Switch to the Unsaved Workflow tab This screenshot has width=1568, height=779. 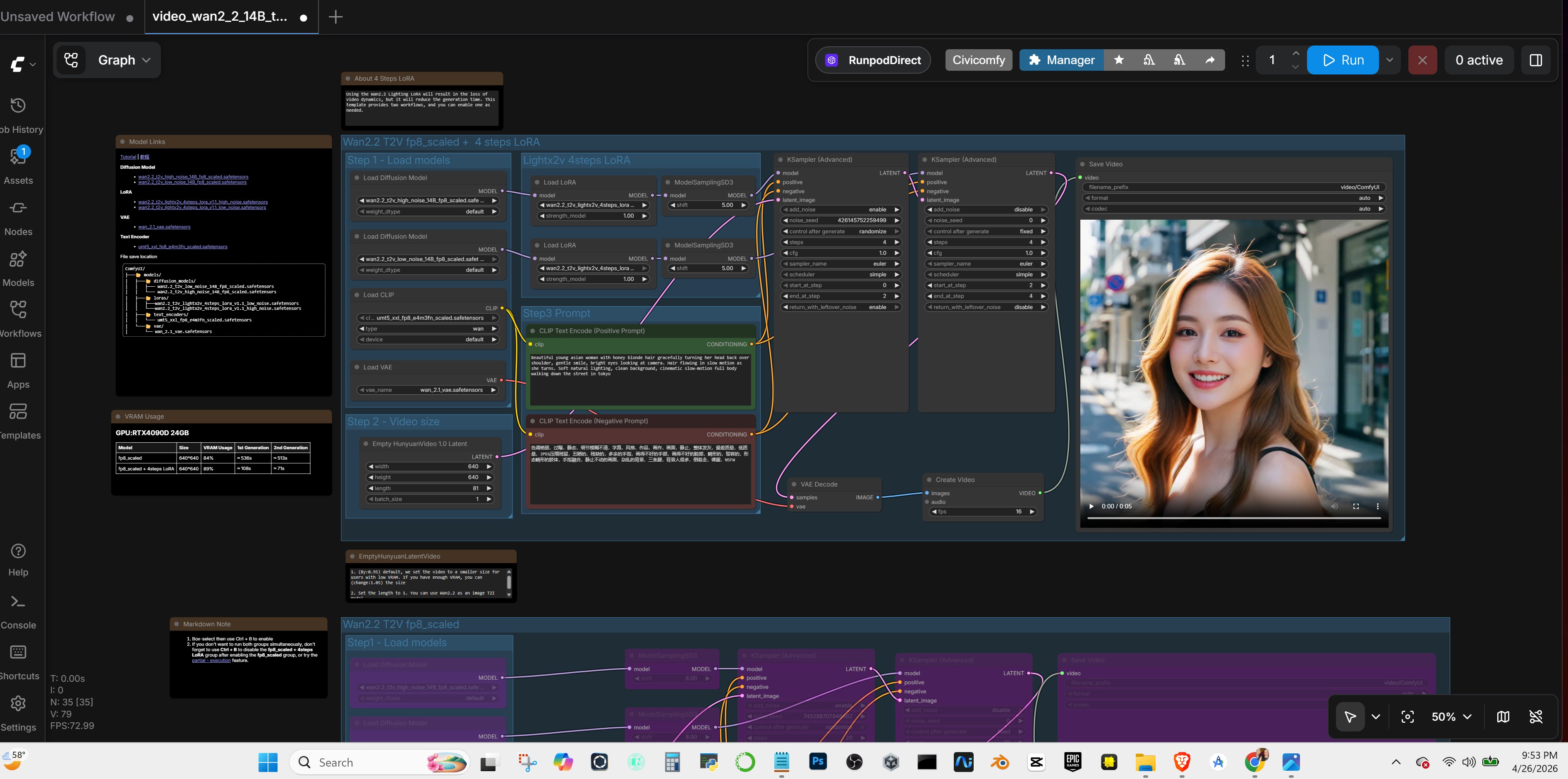tap(67, 17)
